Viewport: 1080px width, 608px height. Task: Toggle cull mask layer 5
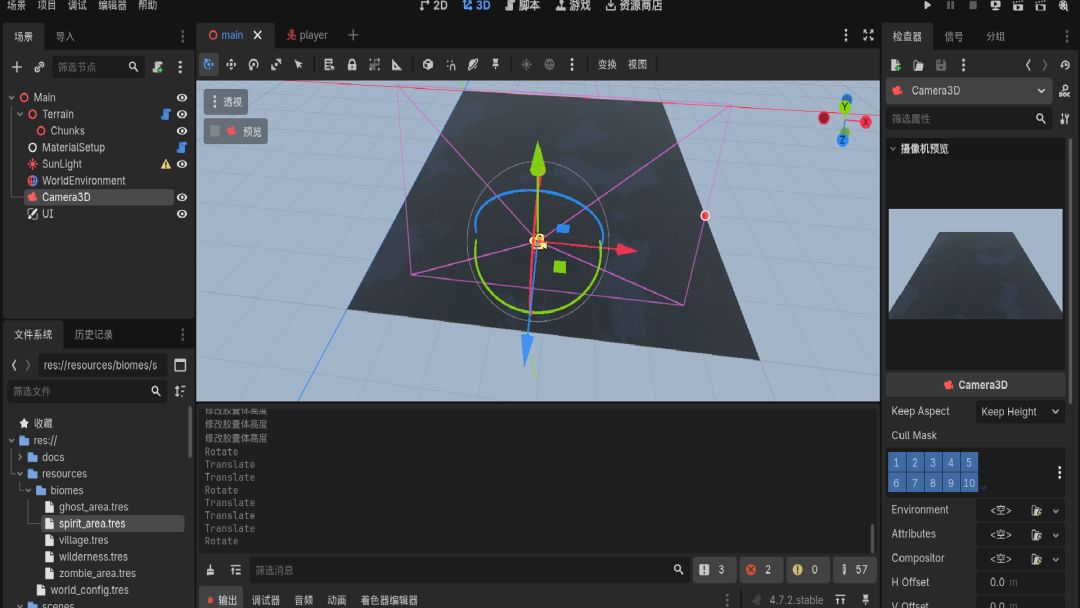[968, 462]
